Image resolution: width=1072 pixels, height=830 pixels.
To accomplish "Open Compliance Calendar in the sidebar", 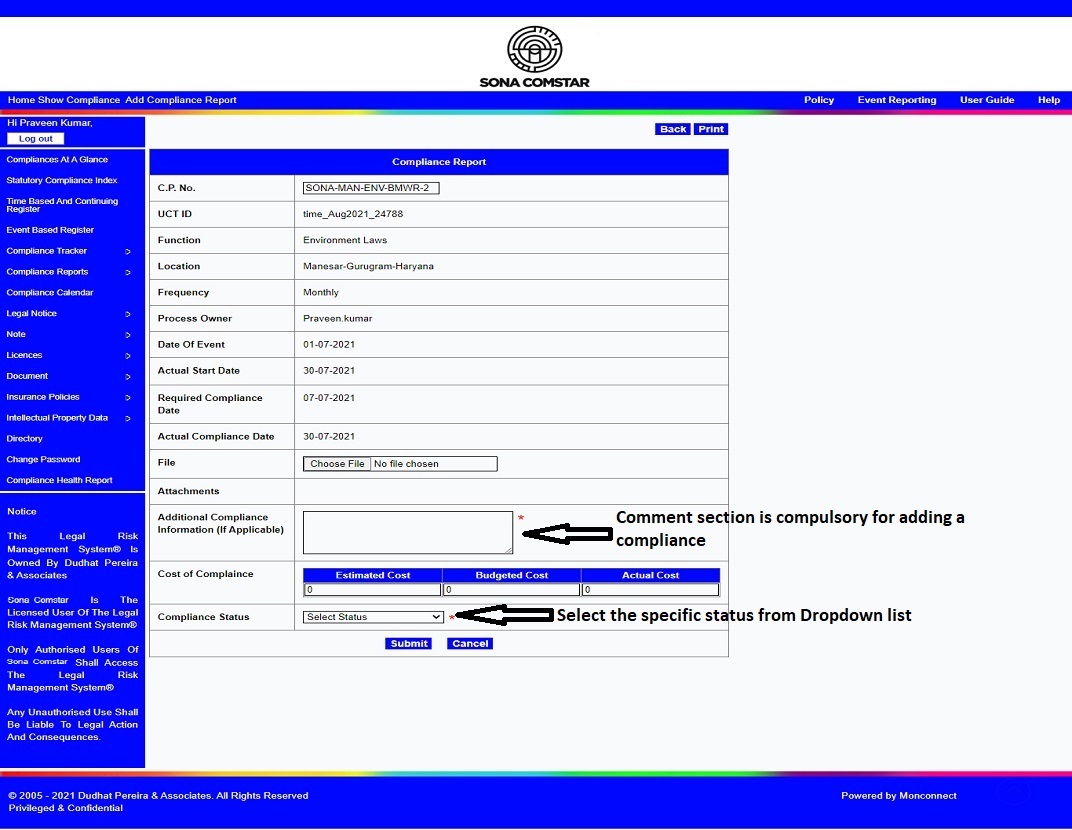I will pos(50,293).
